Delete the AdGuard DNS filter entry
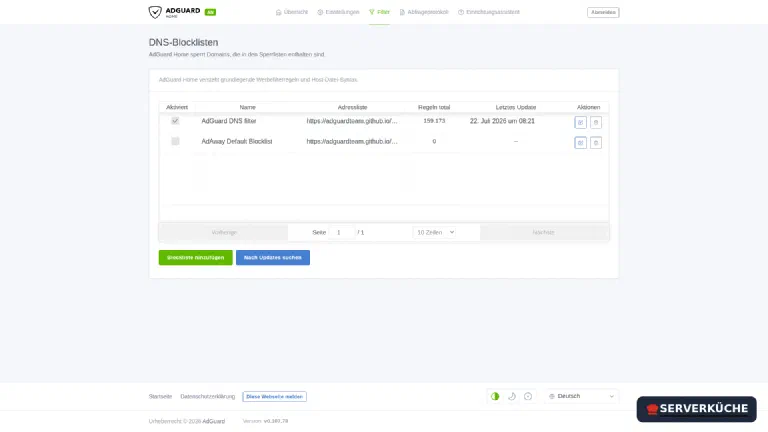The height and width of the screenshot is (432, 768). (596, 122)
